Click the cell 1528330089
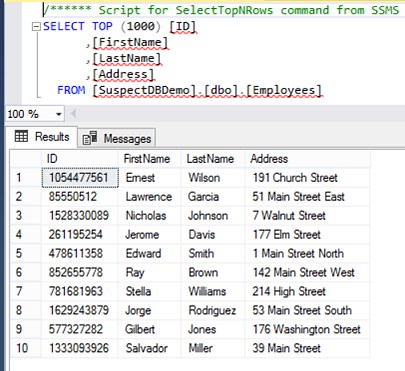Viewport: 405px width, 371px height. click(80, 216)
